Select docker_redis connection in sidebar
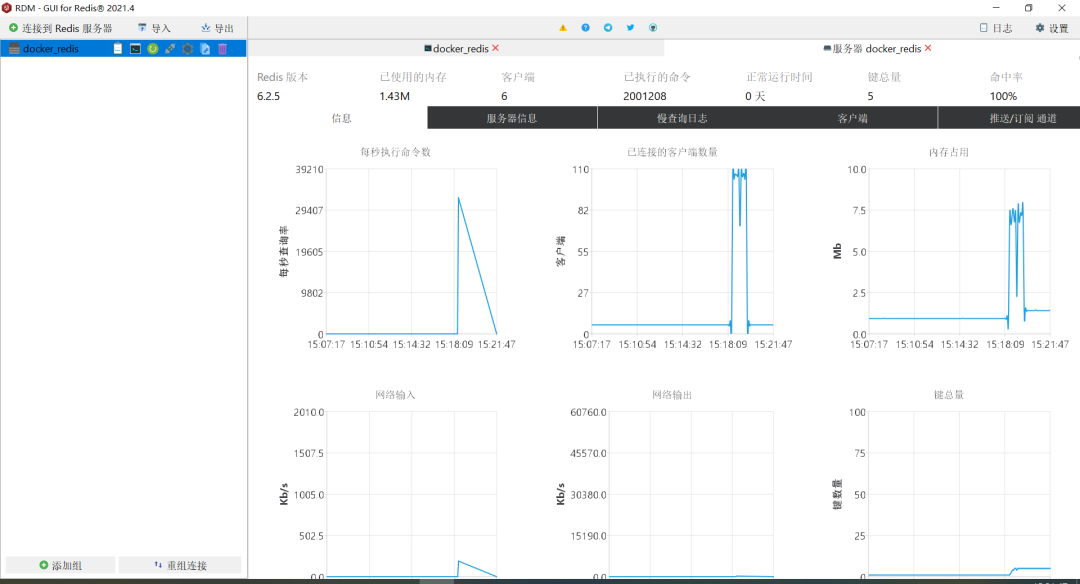The image size is (1080, 584). (x=51, y=49)
